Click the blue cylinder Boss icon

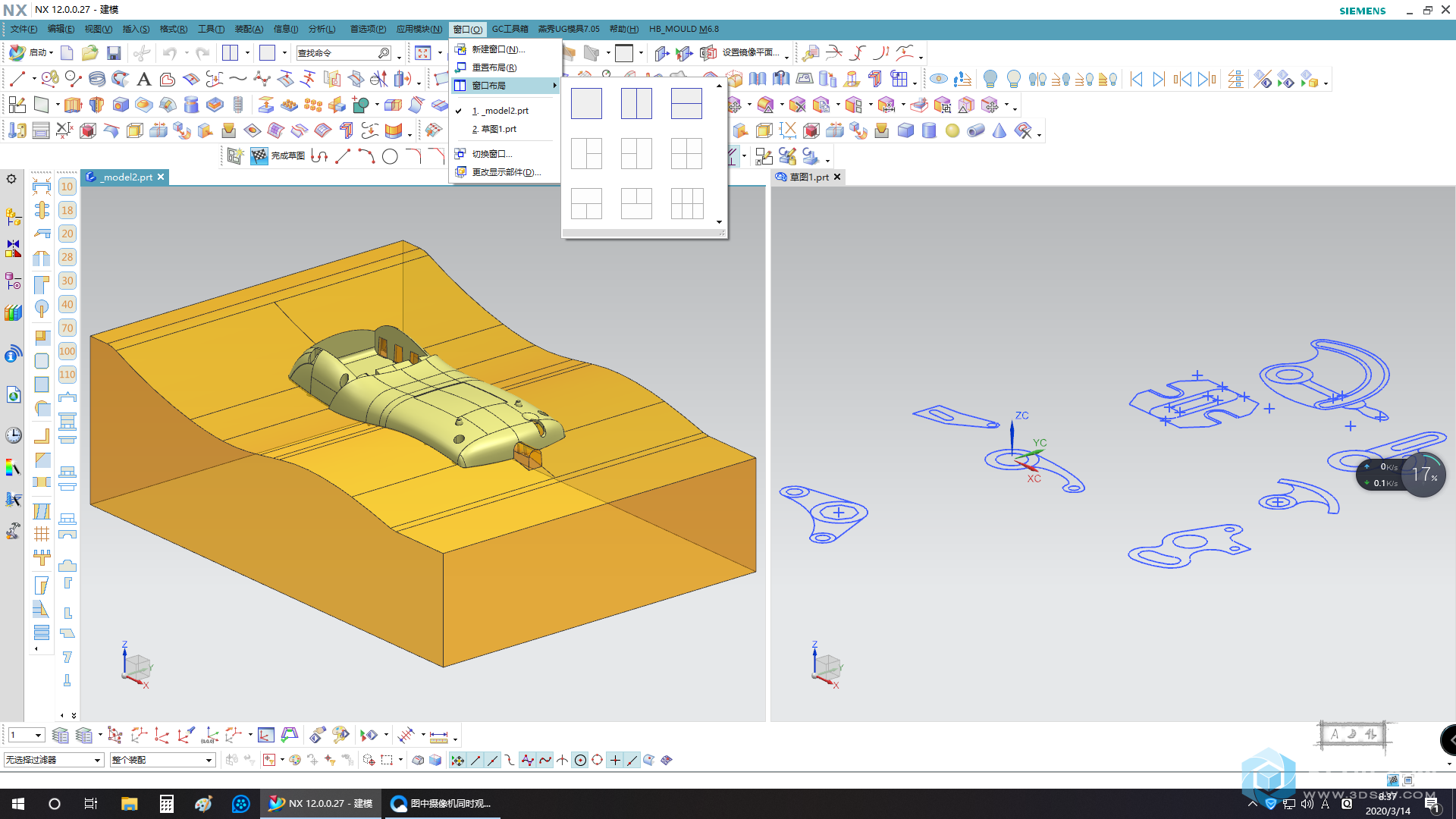191,105
